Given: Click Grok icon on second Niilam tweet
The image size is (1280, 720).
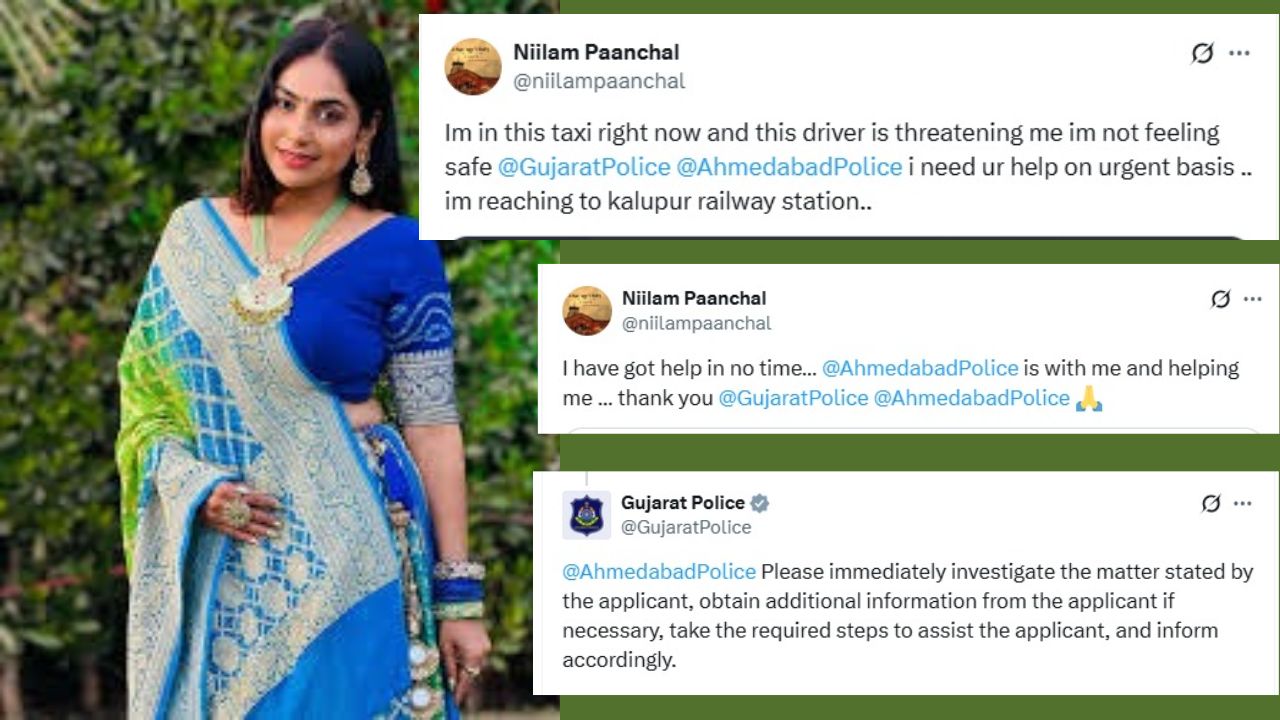Looking at the screenshot, I should [x=1220, y=299].
